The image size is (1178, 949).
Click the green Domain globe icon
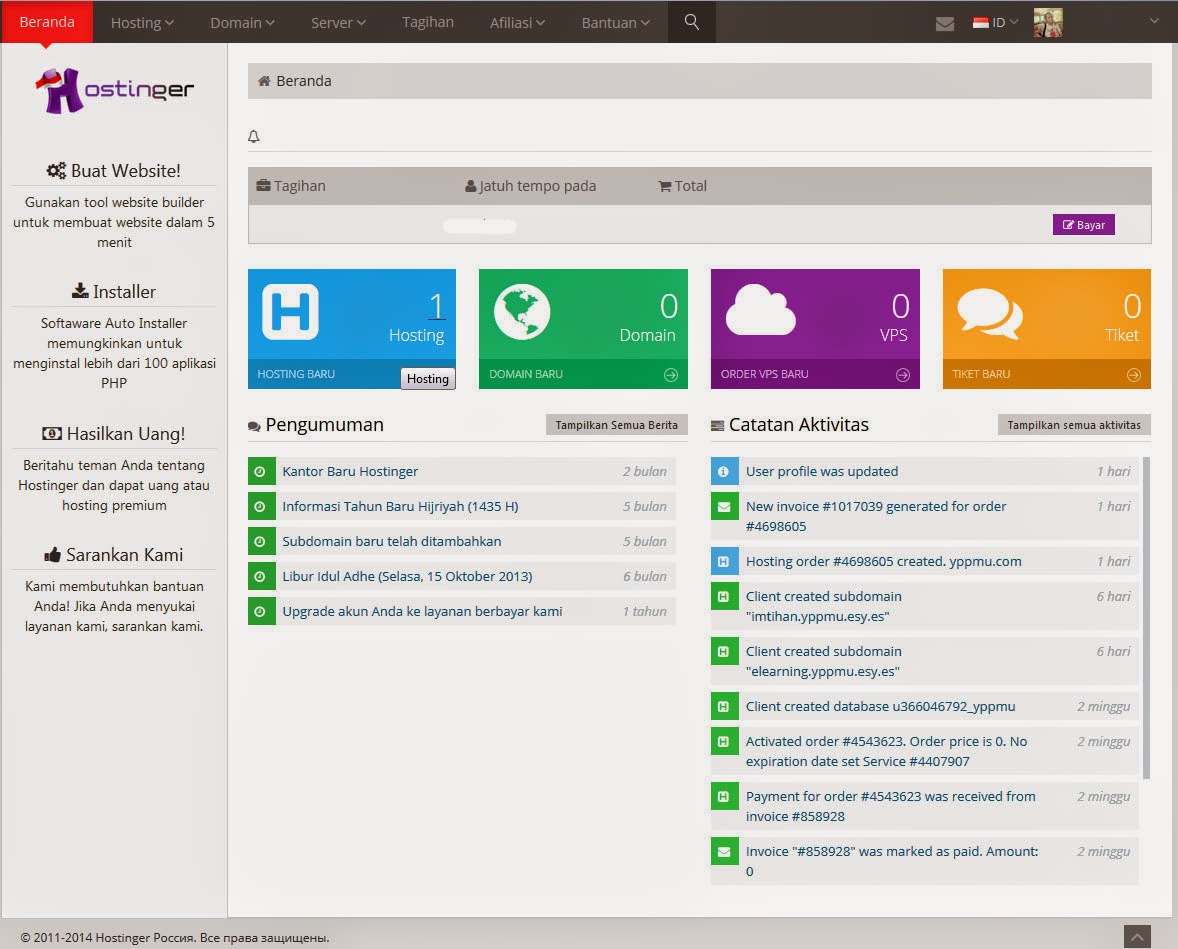522,311
